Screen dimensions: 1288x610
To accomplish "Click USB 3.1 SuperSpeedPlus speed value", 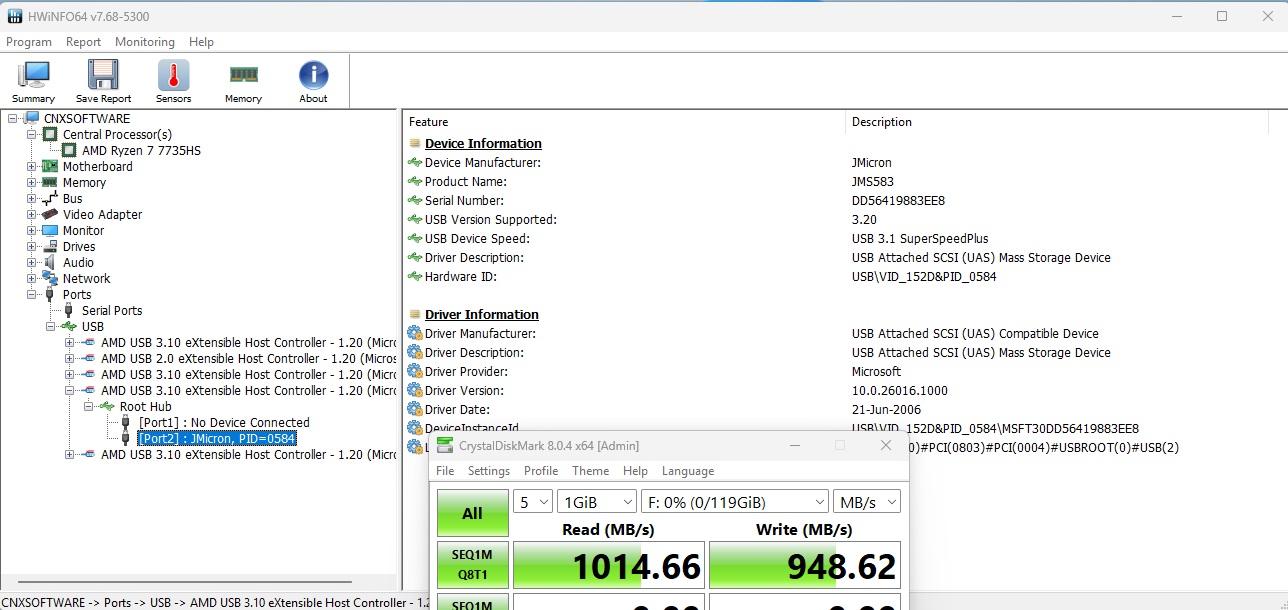I will coord(919,239).
